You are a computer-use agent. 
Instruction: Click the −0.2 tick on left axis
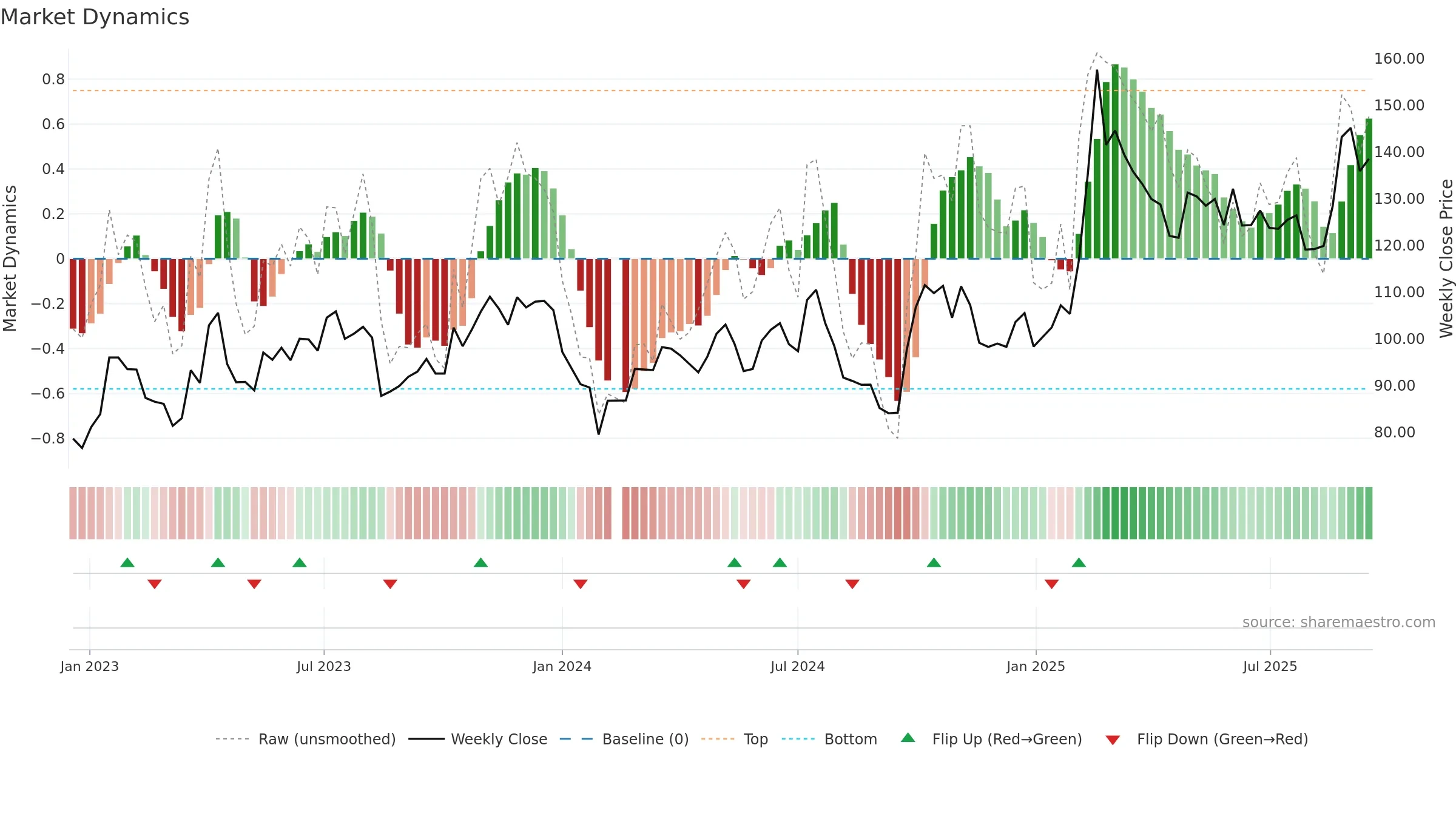[x=48, y=303]
